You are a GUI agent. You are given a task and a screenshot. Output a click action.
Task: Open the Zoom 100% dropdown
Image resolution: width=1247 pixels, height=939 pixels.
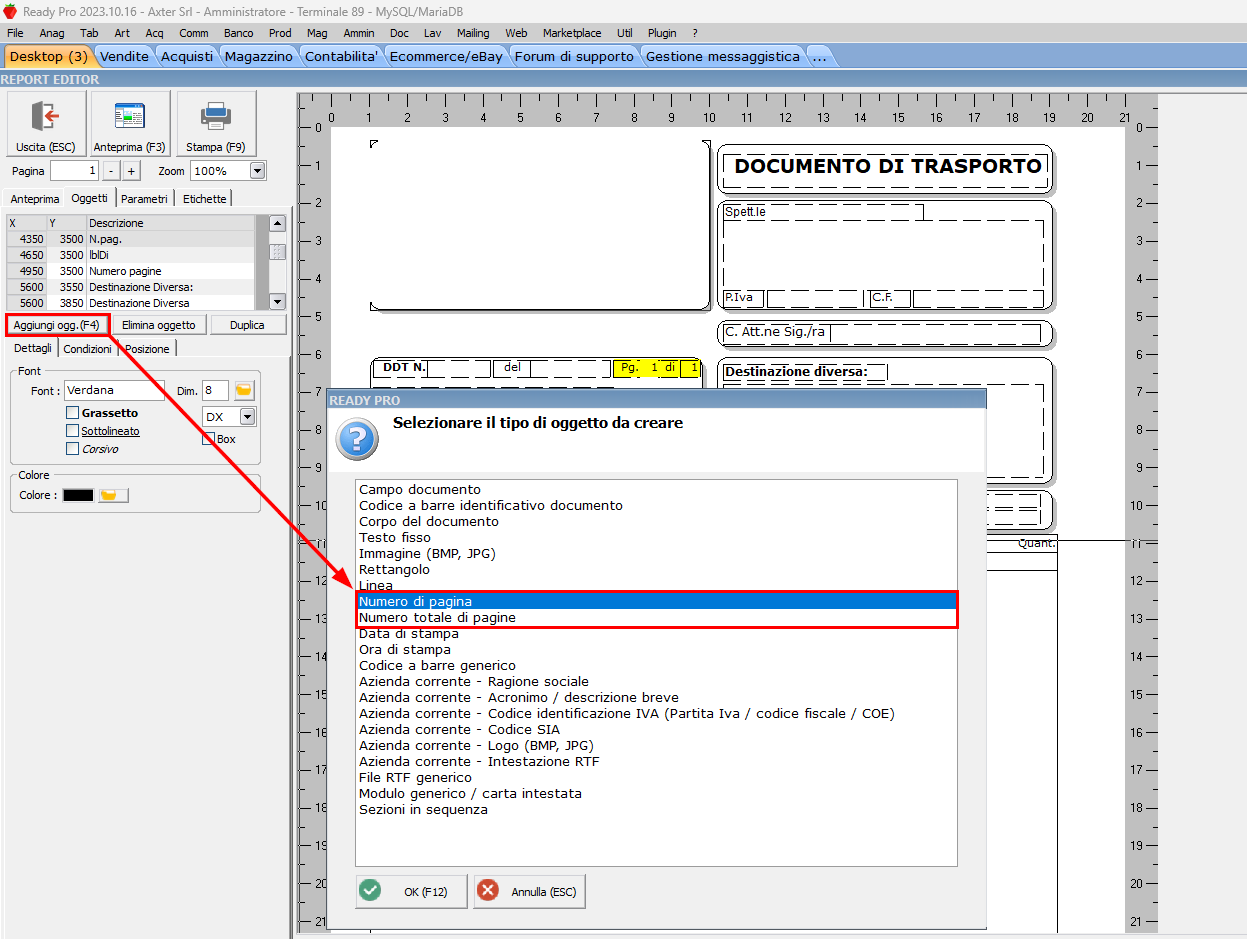pos(258,171)
